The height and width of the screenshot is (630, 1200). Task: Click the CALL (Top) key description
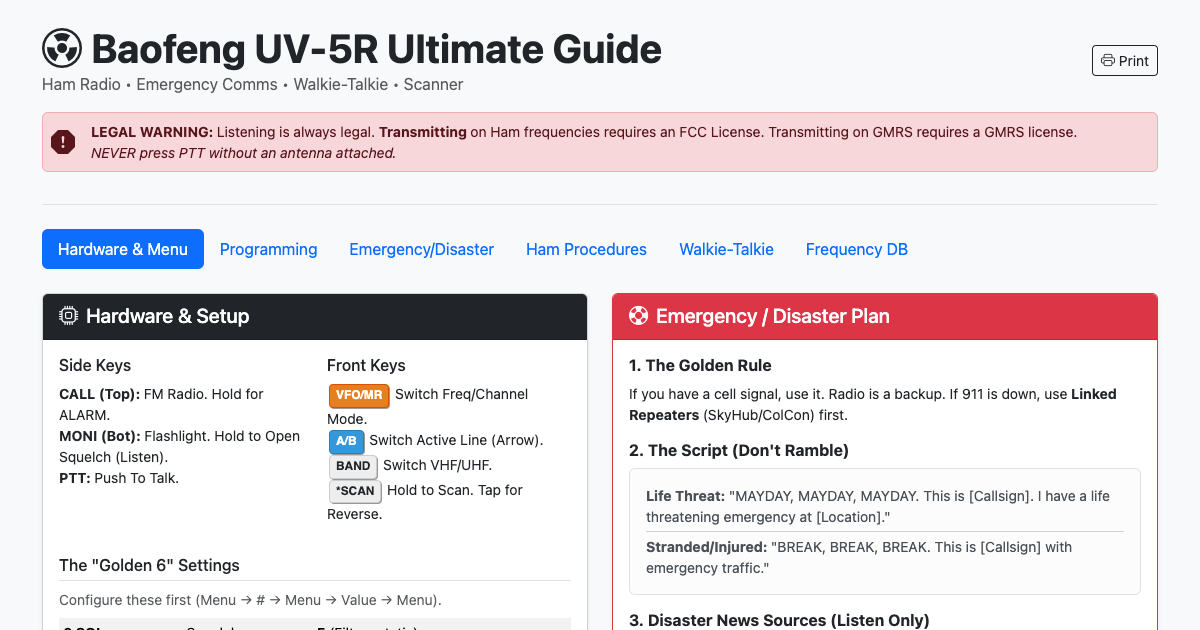(x=161, y=405)
